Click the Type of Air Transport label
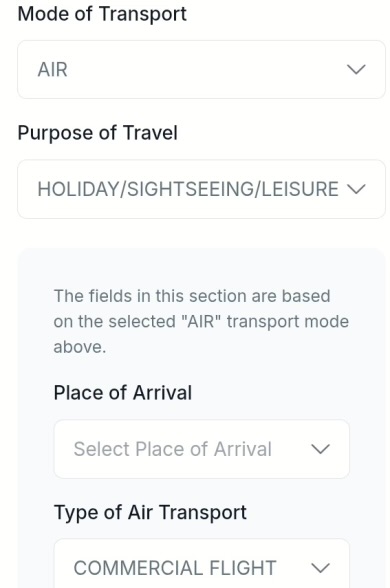This screenshot has width=390, height=588. tap(150, 513)
